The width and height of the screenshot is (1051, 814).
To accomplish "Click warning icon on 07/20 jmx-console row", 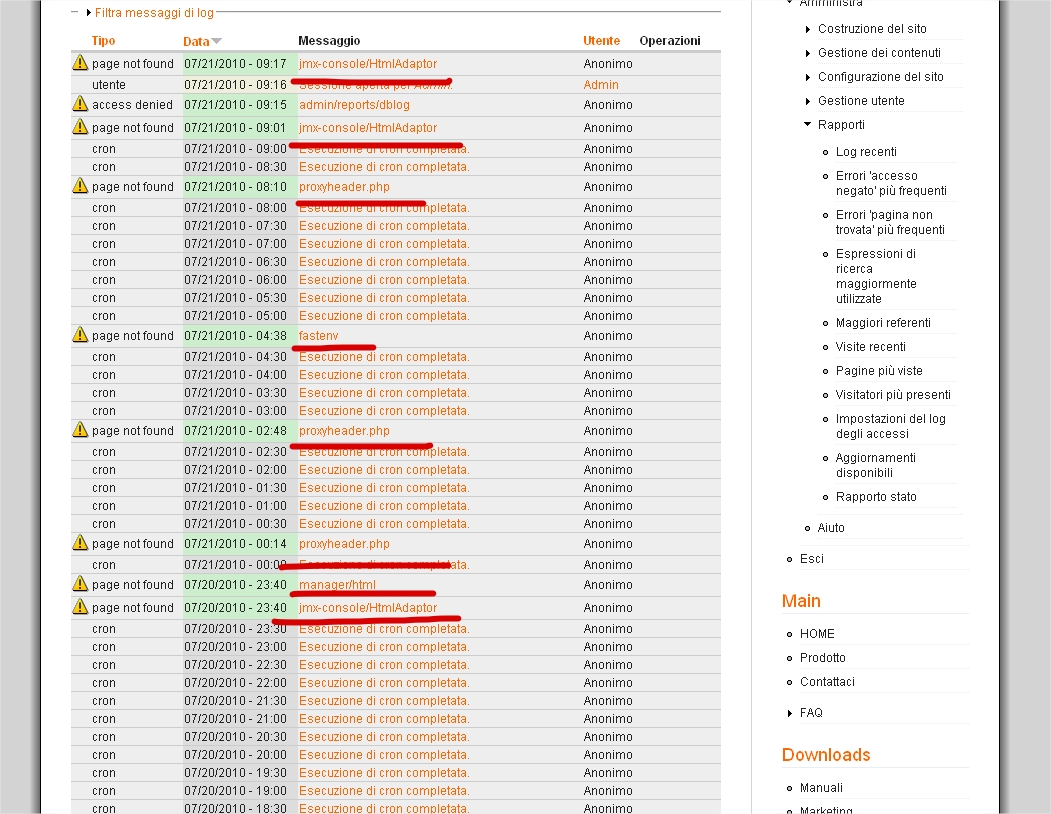I will 80,607.
